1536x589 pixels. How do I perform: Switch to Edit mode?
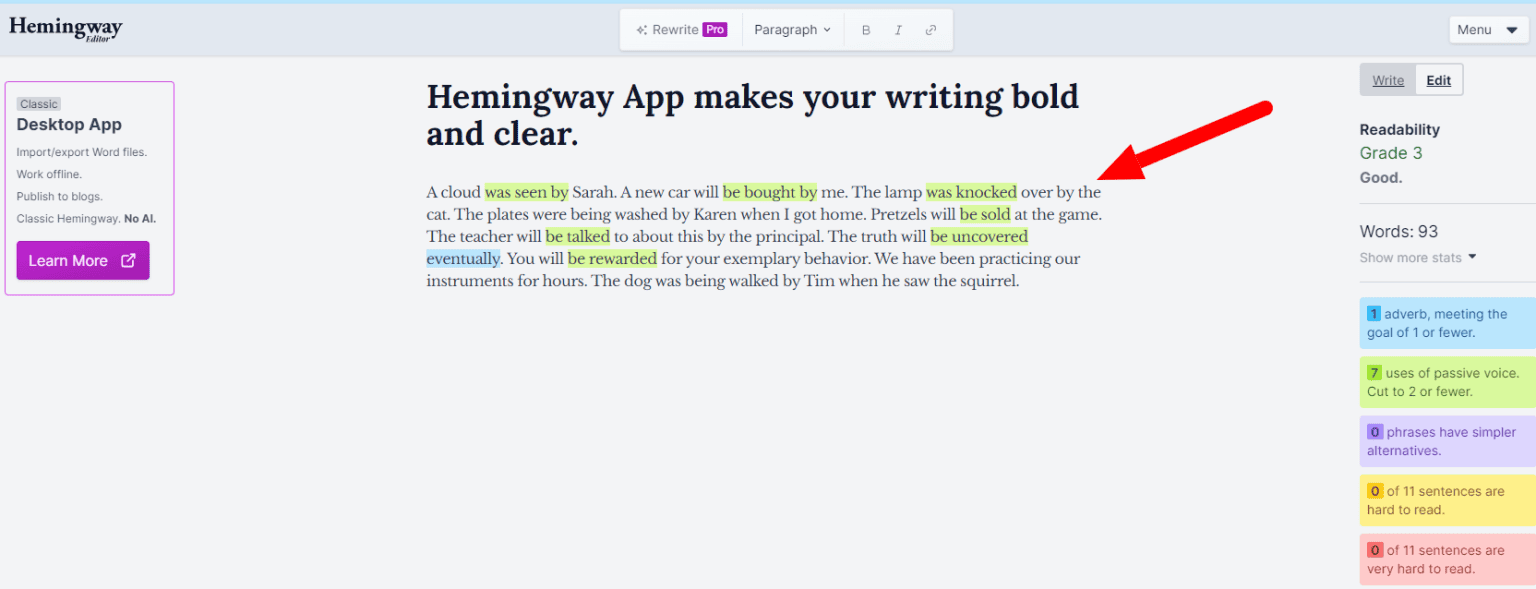pos(1438,80)
